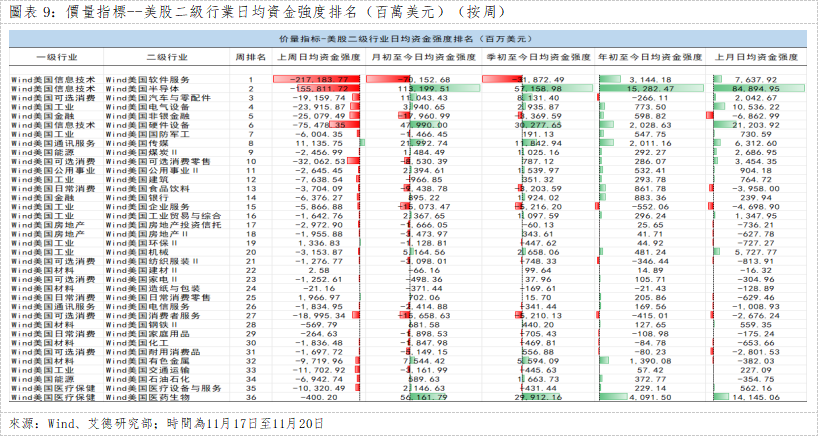Select the Wind美国纺织服装II cell
Screen dimensions: 819x437
click(152, 261)
